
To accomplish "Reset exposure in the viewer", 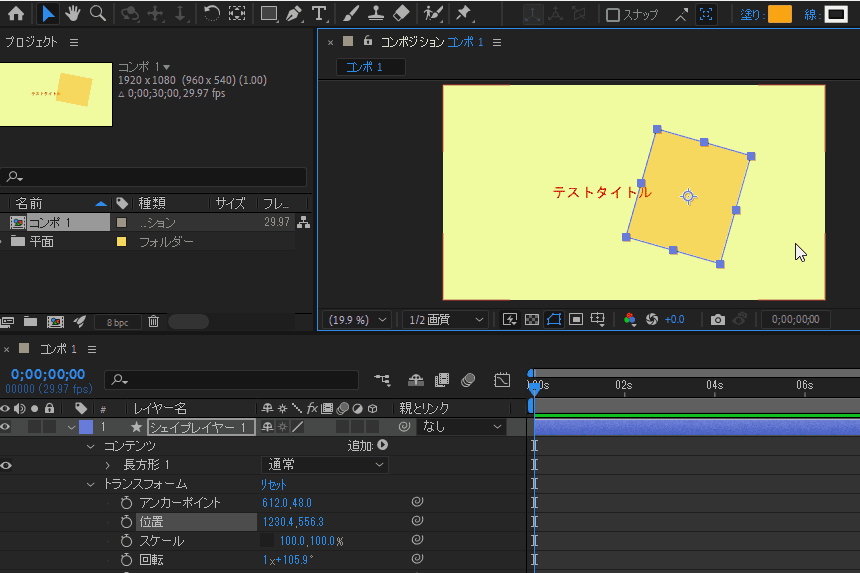I will [x=652, y=320].
